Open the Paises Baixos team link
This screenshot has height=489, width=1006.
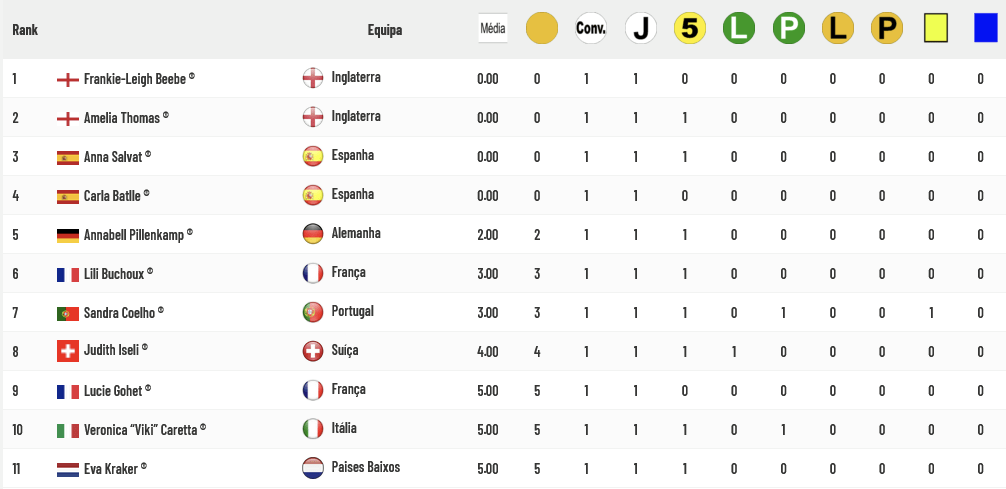(366, 467)
